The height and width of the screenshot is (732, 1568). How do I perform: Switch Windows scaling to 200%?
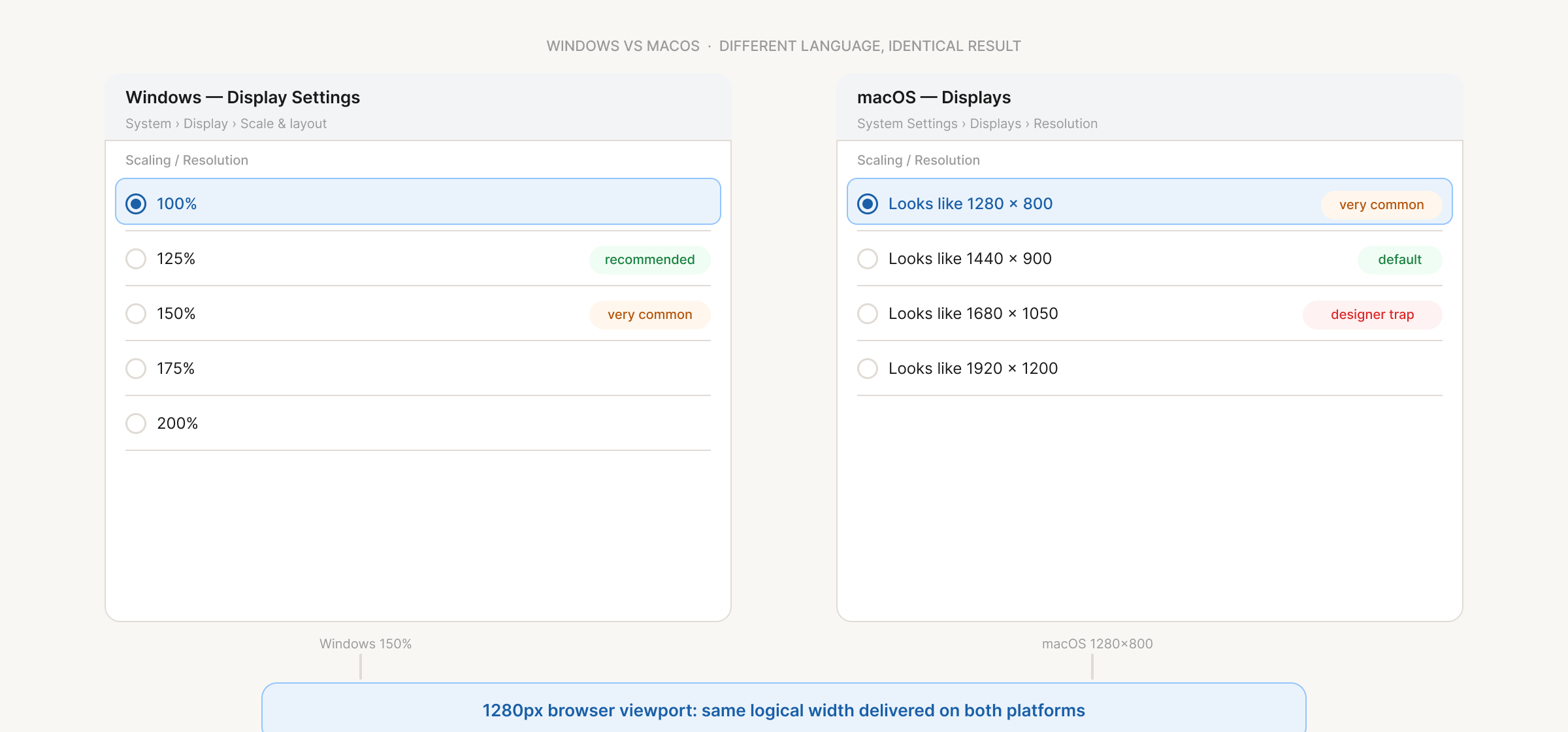click(x=136, y=424)
